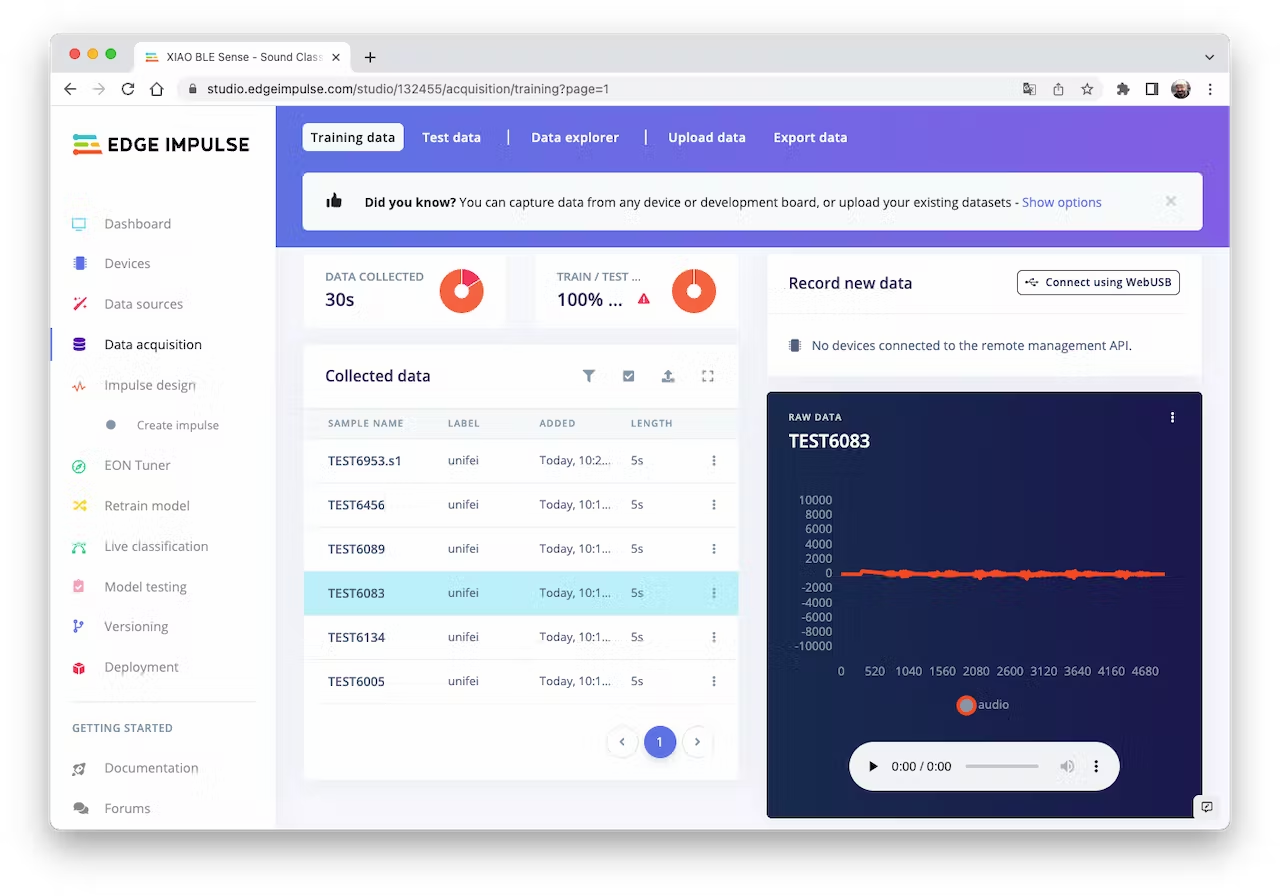Reload the page in Chrome
Viewport: 1280px width, 896px height.
tap(128, 89)
